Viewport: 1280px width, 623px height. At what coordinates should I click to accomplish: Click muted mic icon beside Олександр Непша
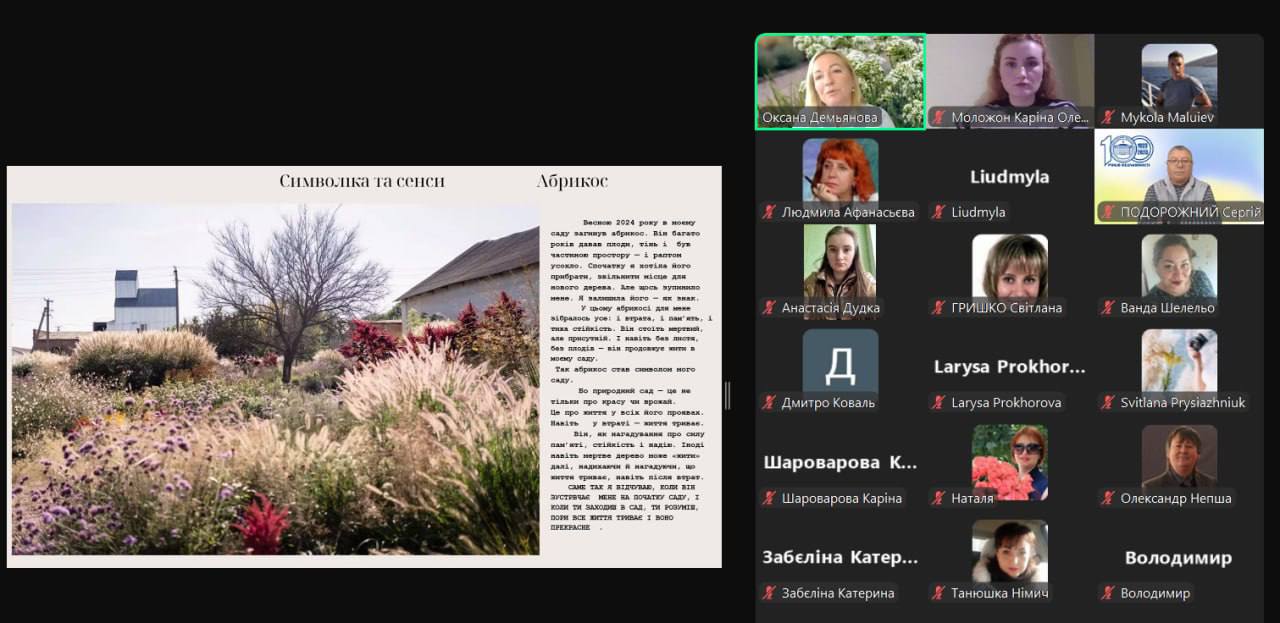1108,498
